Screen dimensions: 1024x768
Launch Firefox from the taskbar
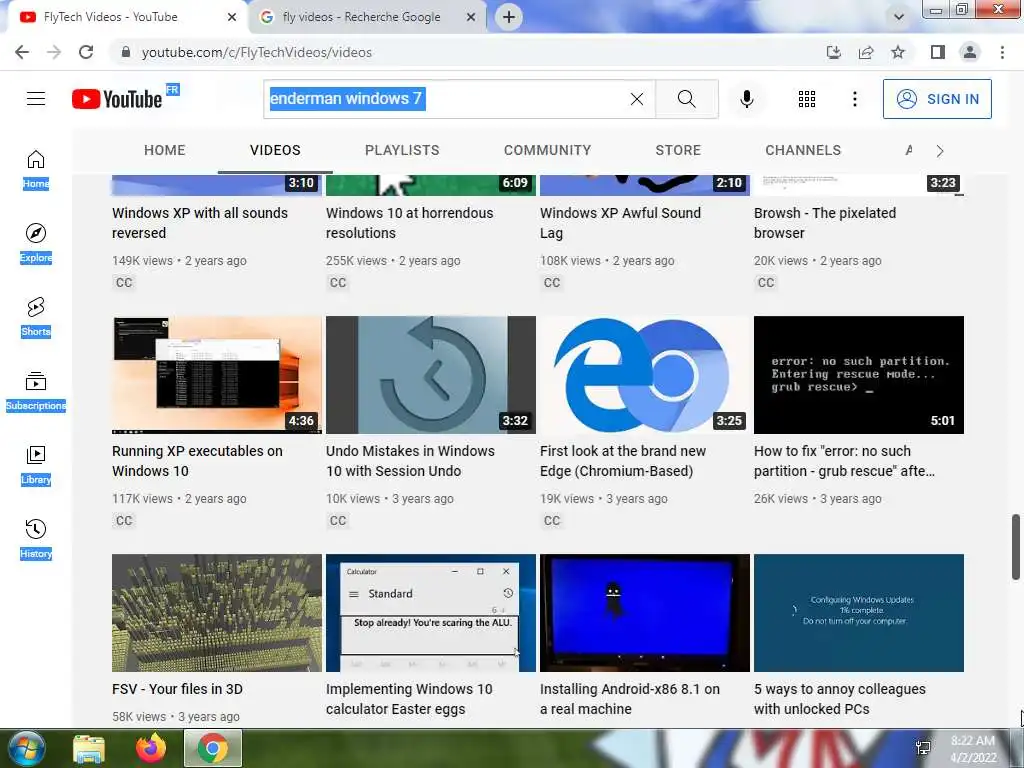coord(151,748)
